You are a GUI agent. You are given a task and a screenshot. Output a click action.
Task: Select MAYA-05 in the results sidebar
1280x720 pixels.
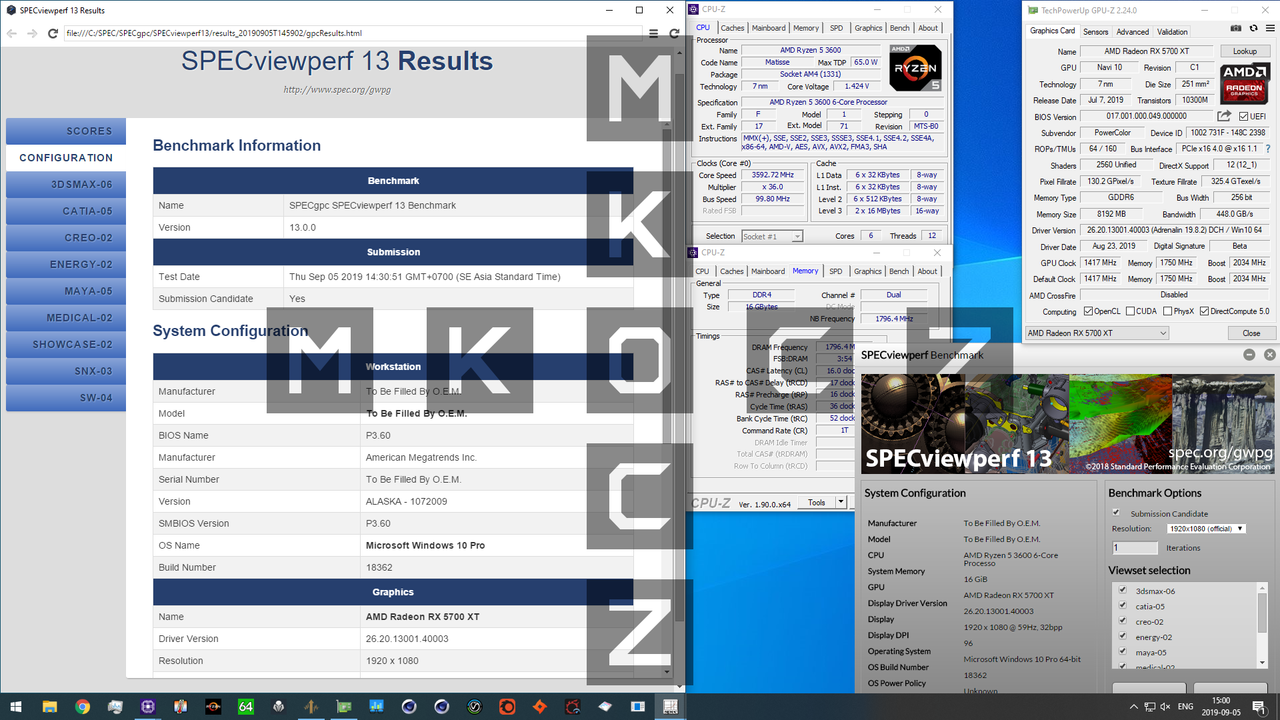pyautogui.click(x=66, y=291)
